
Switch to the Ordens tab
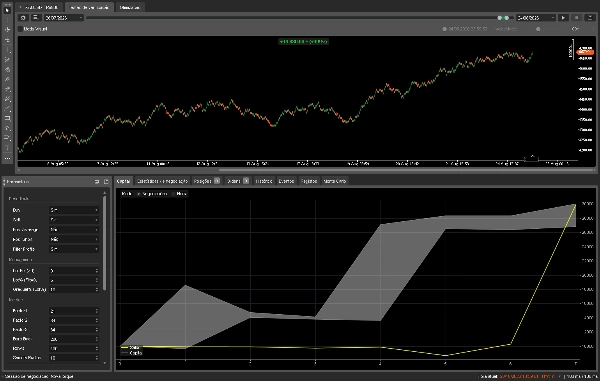(x=238, y=181)
